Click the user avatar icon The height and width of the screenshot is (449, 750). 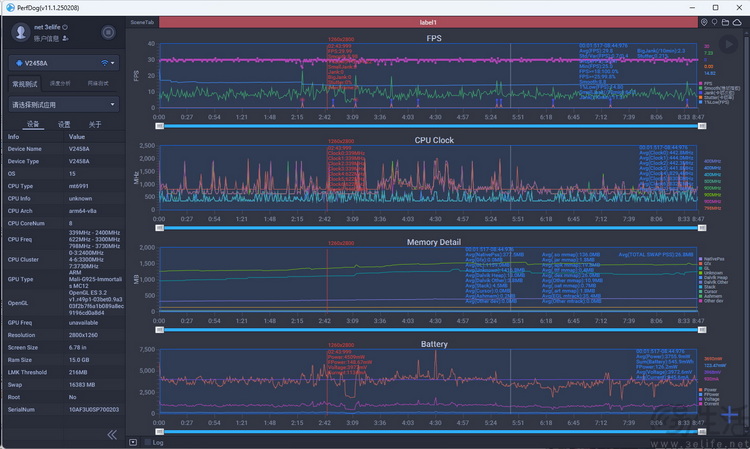[x=21, y=32]
